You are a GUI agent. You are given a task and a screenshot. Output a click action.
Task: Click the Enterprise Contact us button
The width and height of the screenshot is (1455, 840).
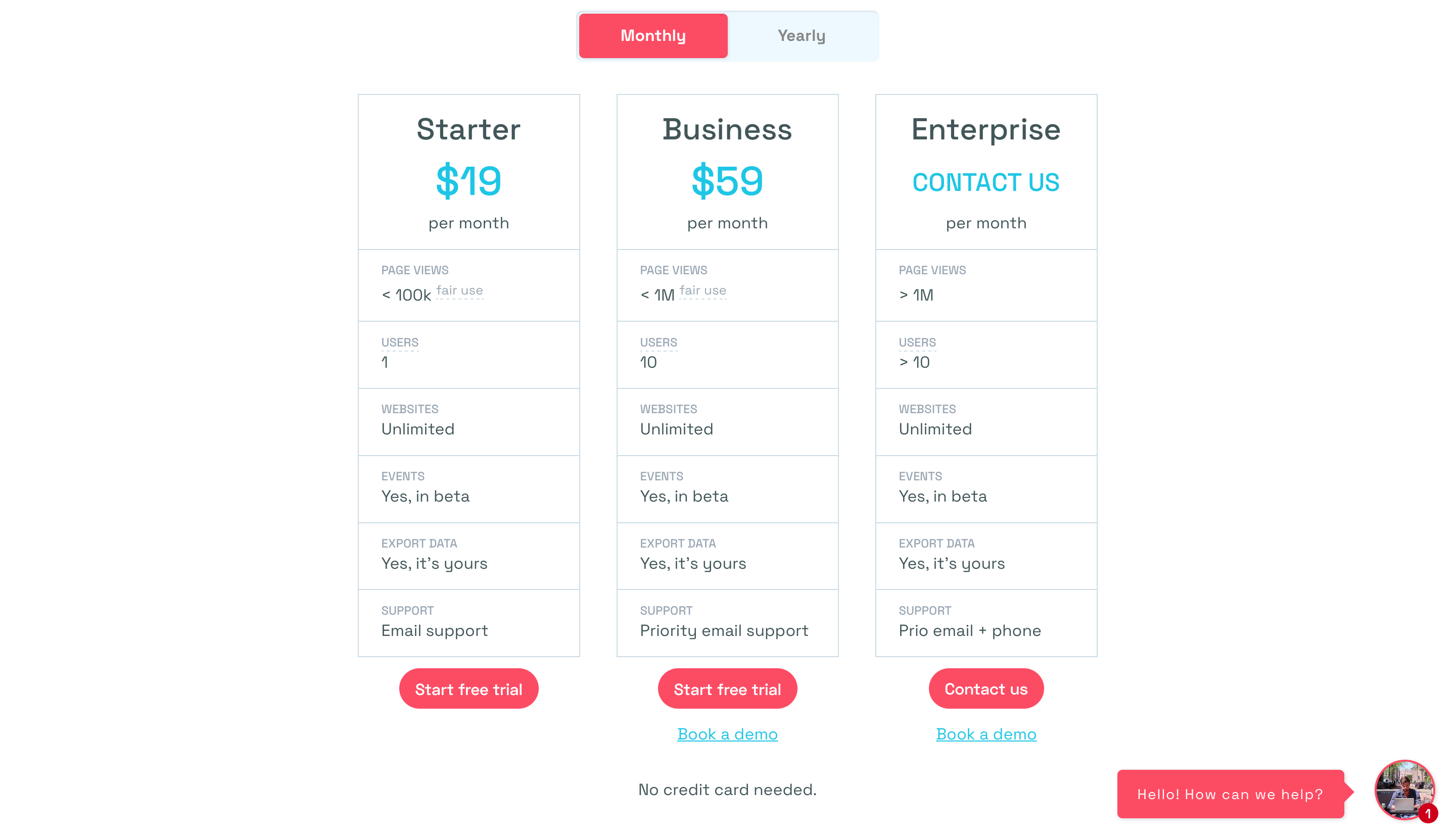pos(986,689)
